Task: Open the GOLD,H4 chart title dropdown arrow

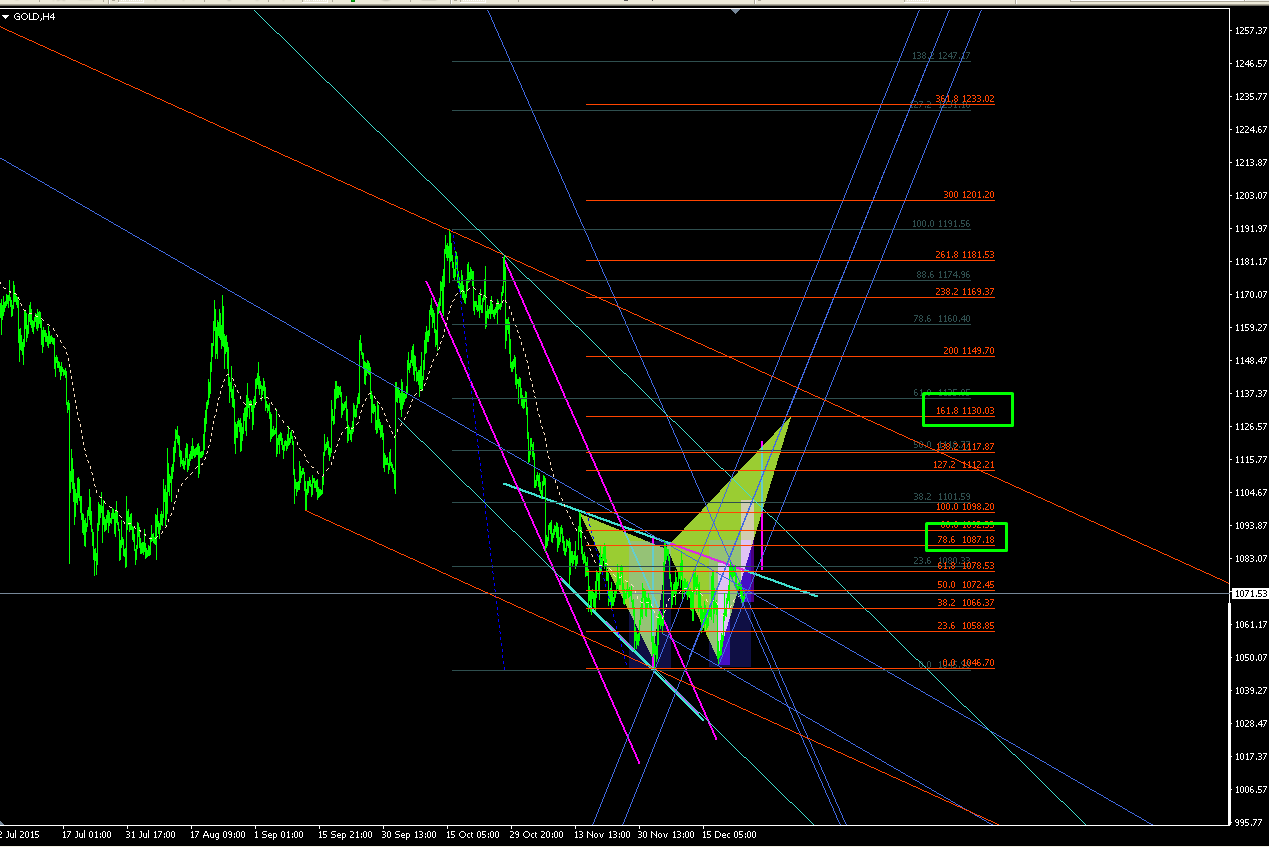Action: (x=6, y=17)
